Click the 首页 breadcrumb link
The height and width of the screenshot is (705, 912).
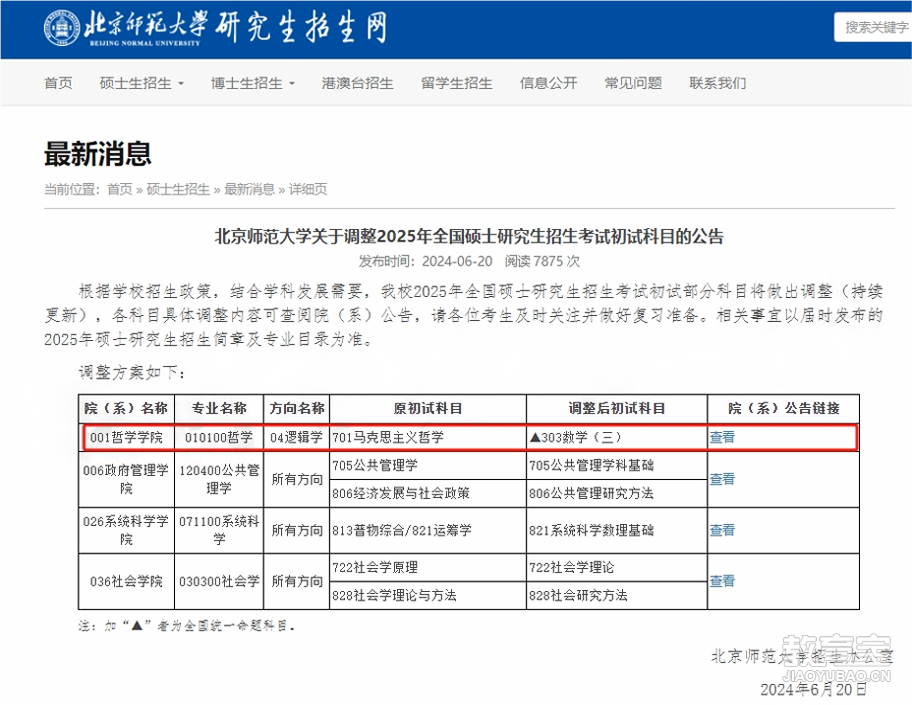tap(120, 189)
